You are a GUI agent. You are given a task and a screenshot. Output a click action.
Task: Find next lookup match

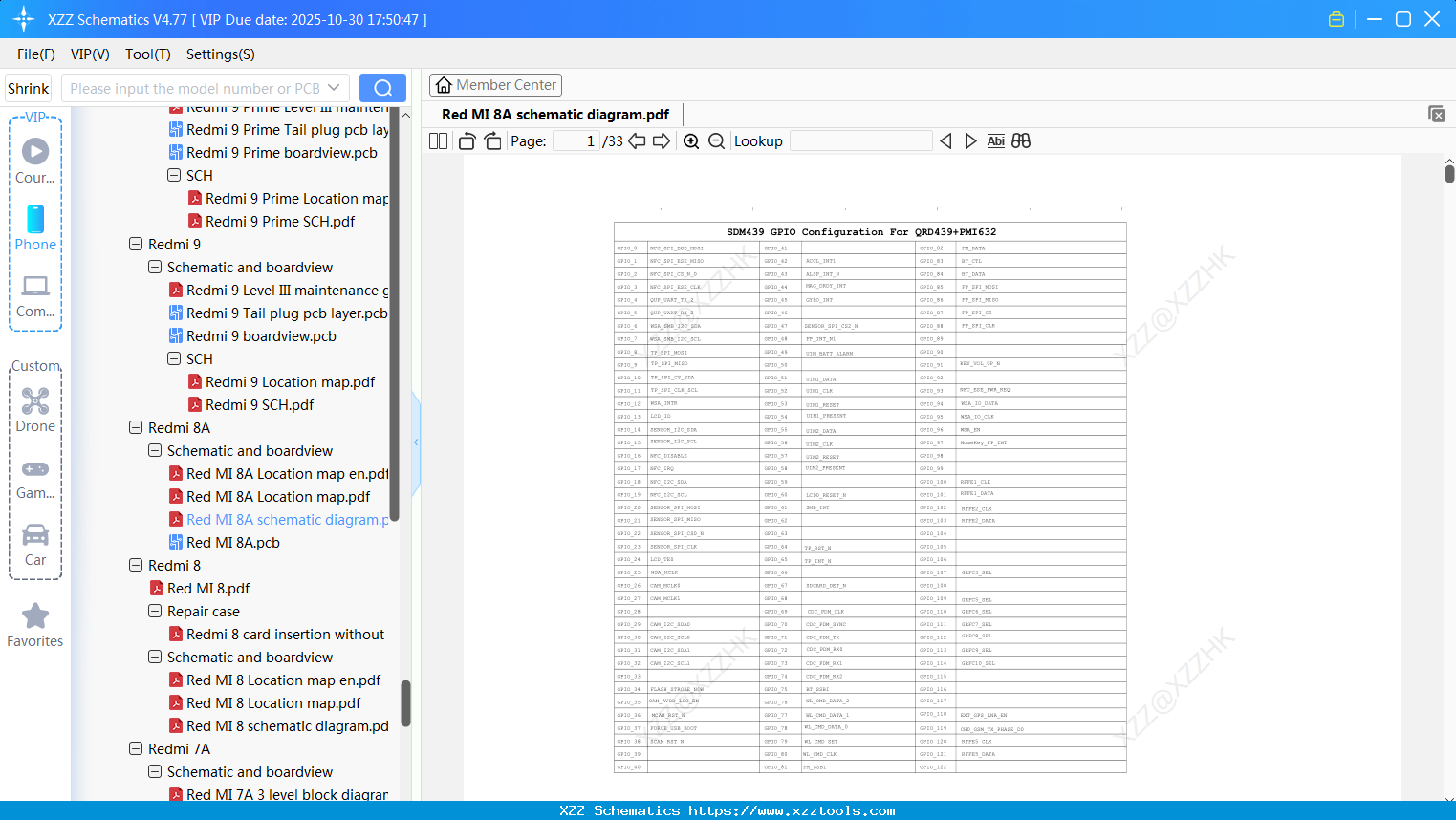[970, 141]
